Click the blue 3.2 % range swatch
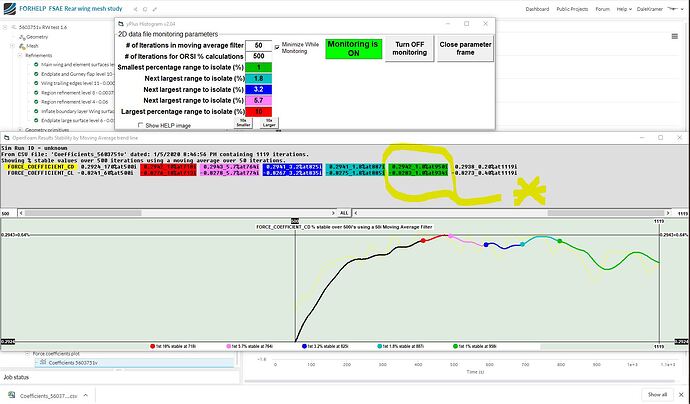The image size is (690, 404). (x=258, y=89)
